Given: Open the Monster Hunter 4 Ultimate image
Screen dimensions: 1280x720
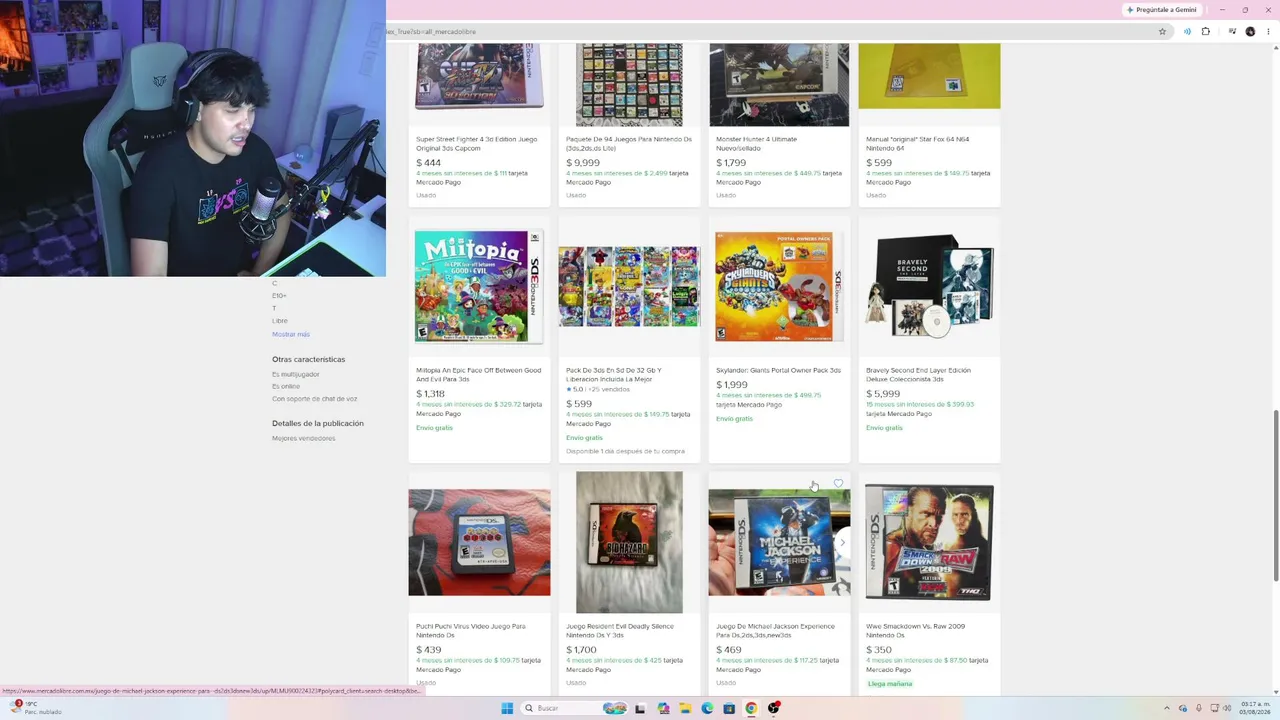Looking at the screenshot, I should pyautogui.click(x=779, y=85).
